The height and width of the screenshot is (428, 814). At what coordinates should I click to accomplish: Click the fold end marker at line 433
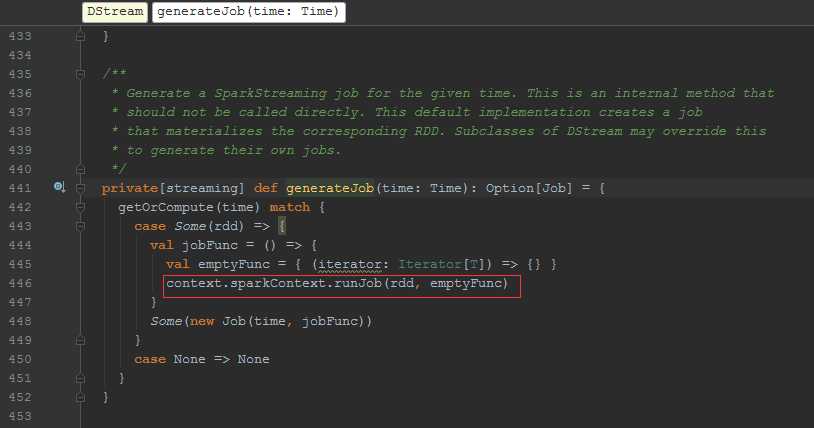80,36
